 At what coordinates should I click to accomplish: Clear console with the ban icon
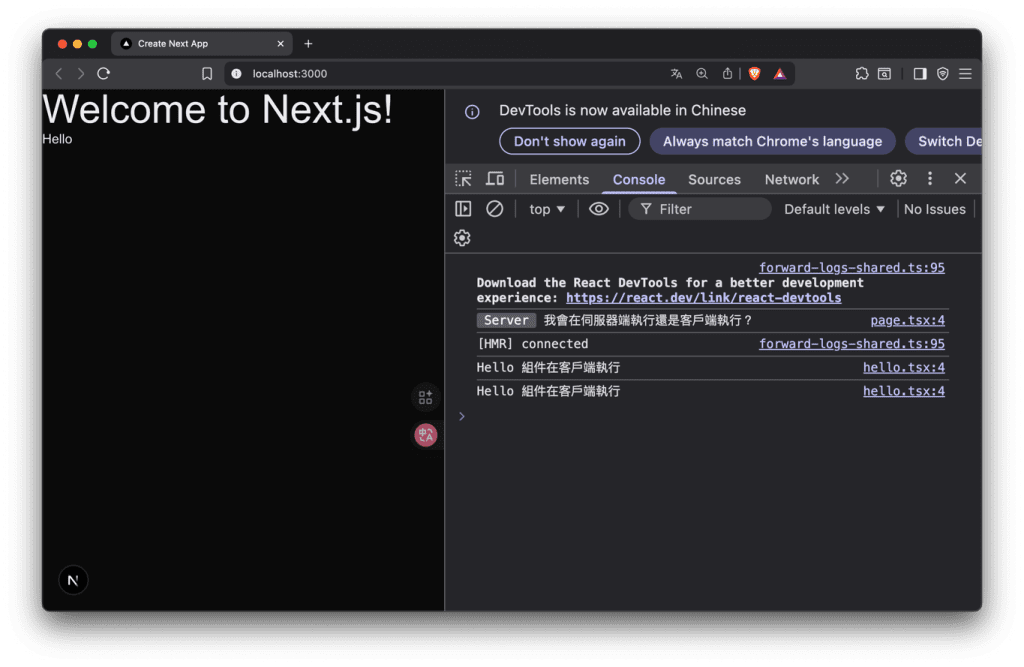click(494, 209)
